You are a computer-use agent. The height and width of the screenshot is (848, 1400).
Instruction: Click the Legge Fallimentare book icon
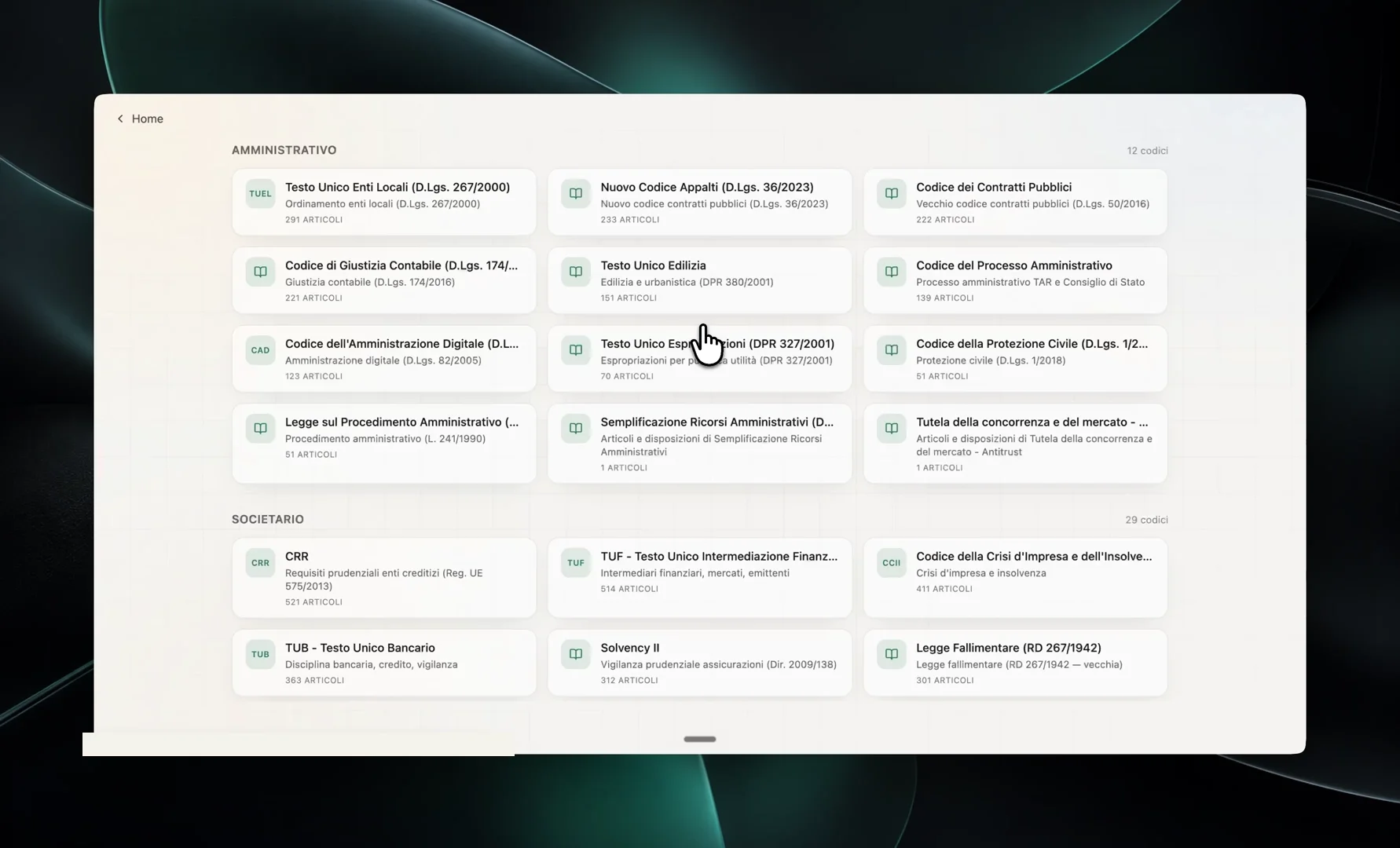coord(892,655)
